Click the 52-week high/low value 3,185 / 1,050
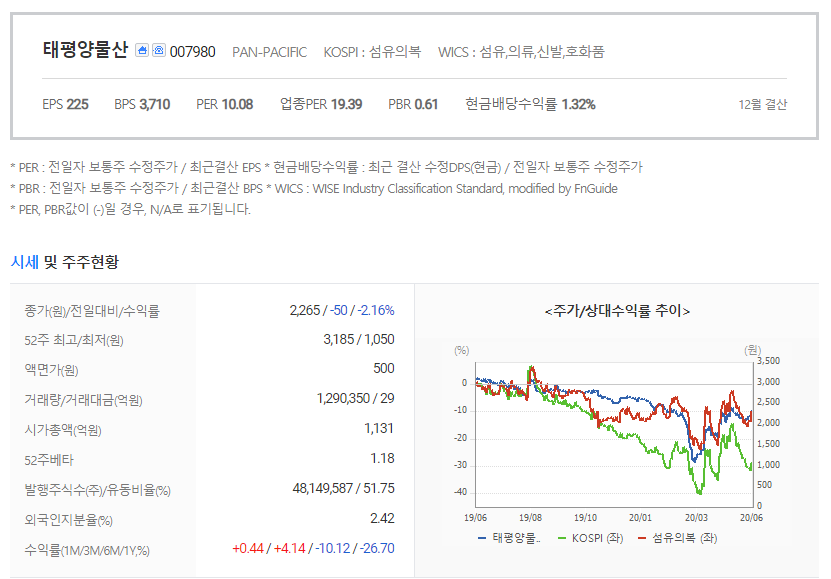 359,340
